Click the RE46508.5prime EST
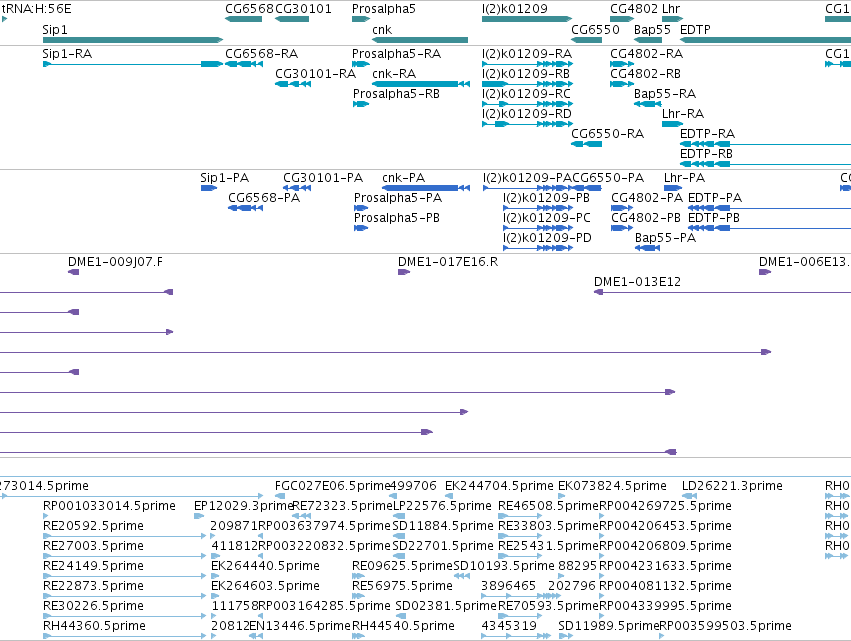Image resolution: width=851 pixels, height=641 pixels. click(520, 516)
